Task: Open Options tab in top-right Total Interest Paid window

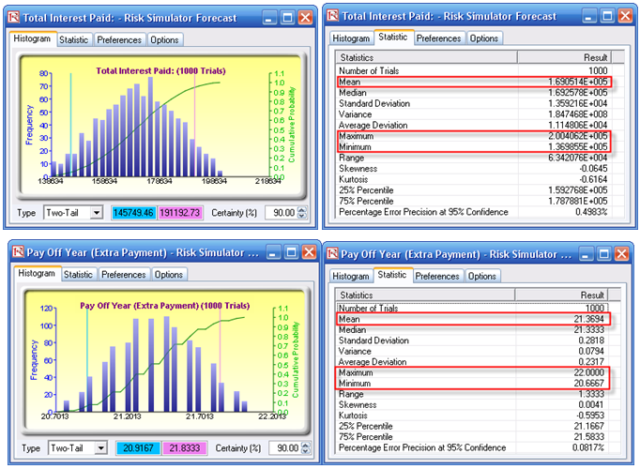Action: [x=484, y=38]
